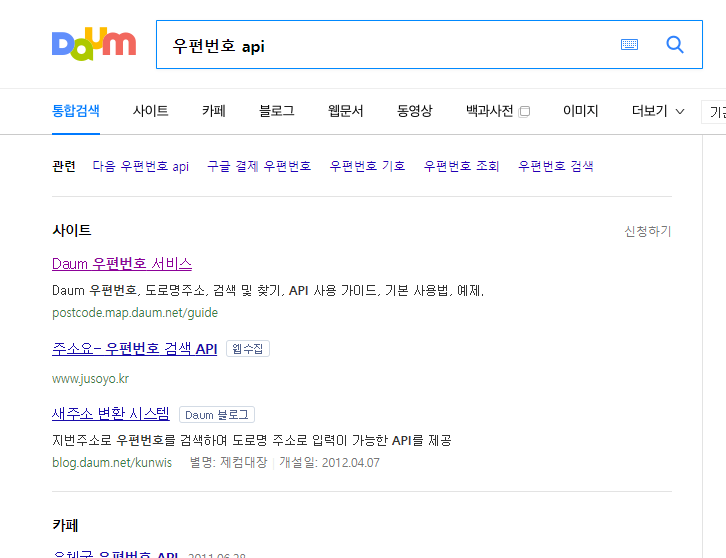Click the 백과사전 tab's small box icon

coord(525,111)
